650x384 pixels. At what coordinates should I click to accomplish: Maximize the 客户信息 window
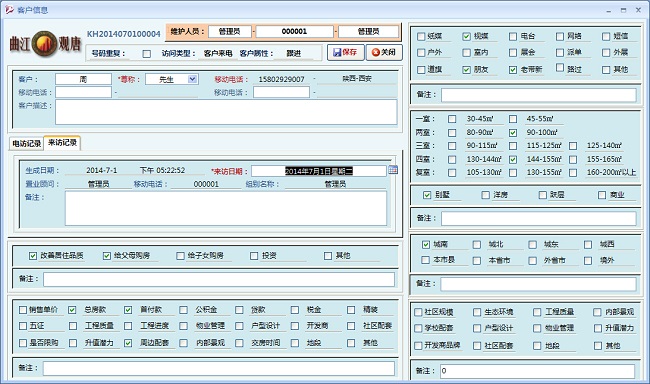[623, 10]
